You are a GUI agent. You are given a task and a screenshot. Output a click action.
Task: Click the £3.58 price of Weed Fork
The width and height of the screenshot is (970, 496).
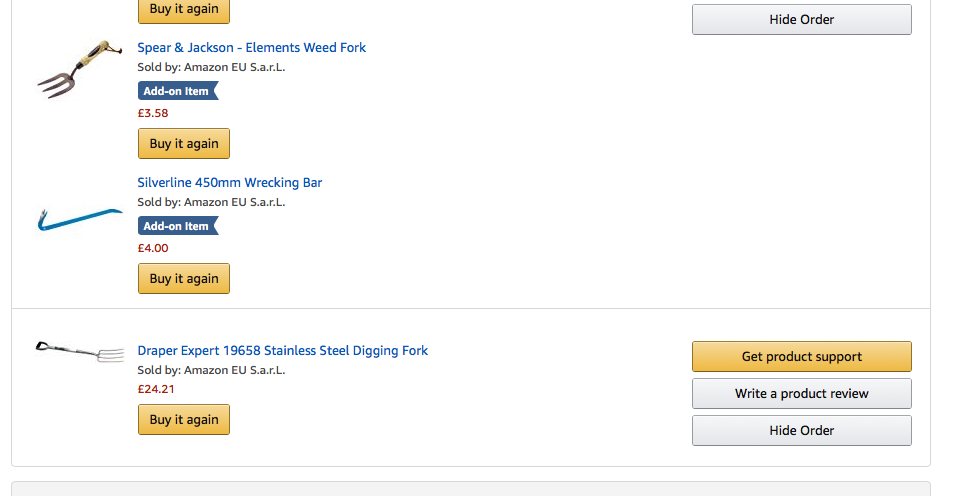tap(153, 113)
